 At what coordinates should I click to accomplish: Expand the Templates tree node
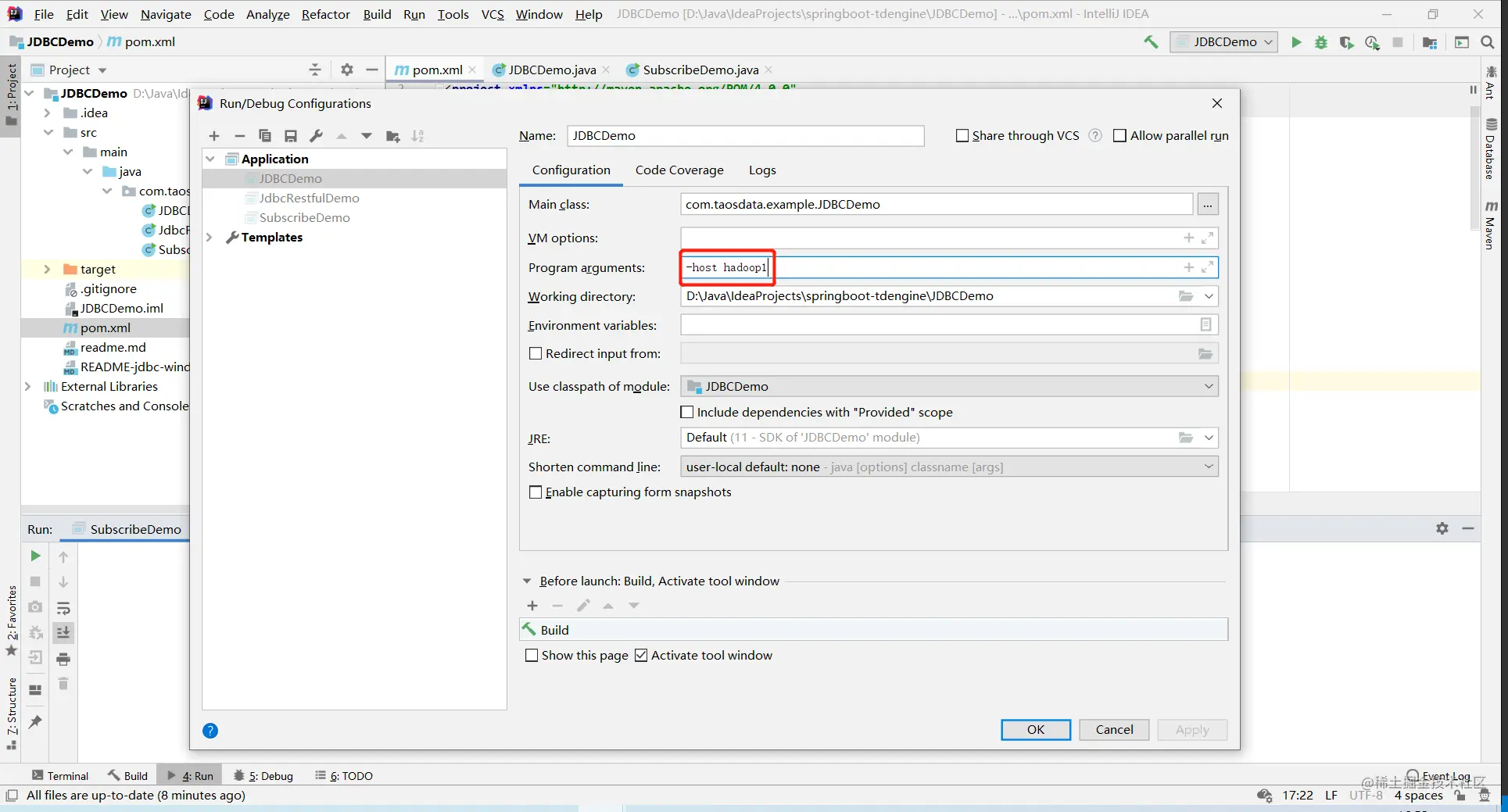coord(210,238)
